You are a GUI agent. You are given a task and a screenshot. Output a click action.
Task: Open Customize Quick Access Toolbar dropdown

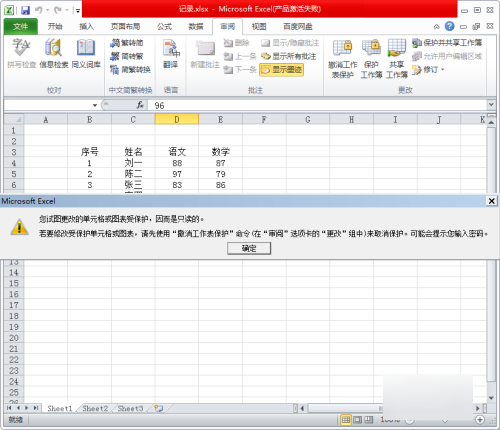pyautogui.click(x=77, y=11)
